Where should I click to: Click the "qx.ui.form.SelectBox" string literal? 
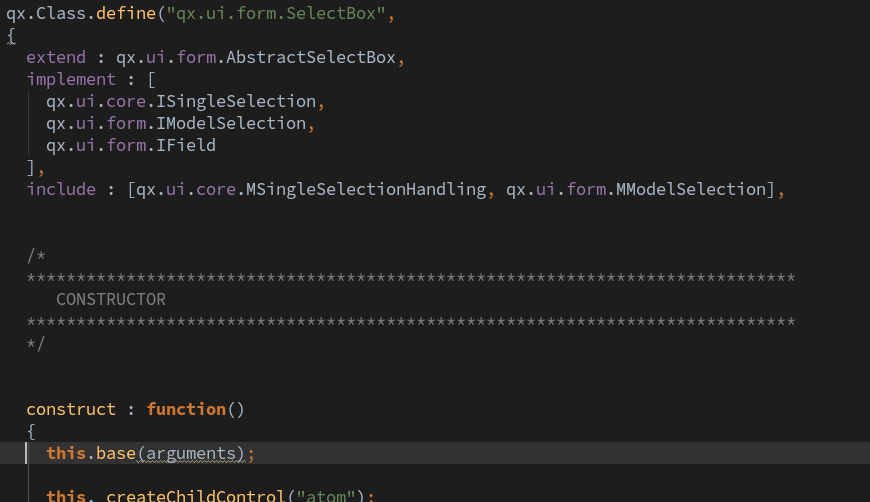[x=276, y=13]
